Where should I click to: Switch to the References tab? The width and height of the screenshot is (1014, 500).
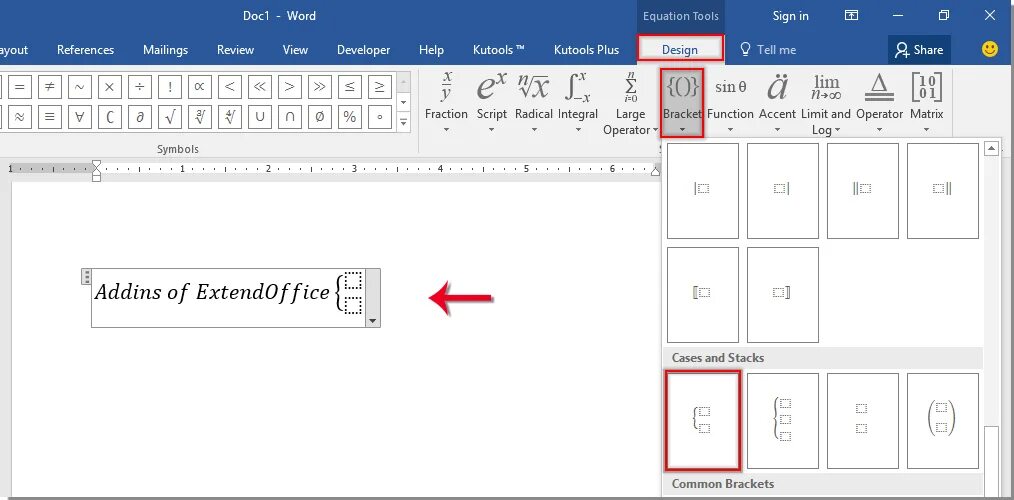pyautogui.click(x=85, y=50)
